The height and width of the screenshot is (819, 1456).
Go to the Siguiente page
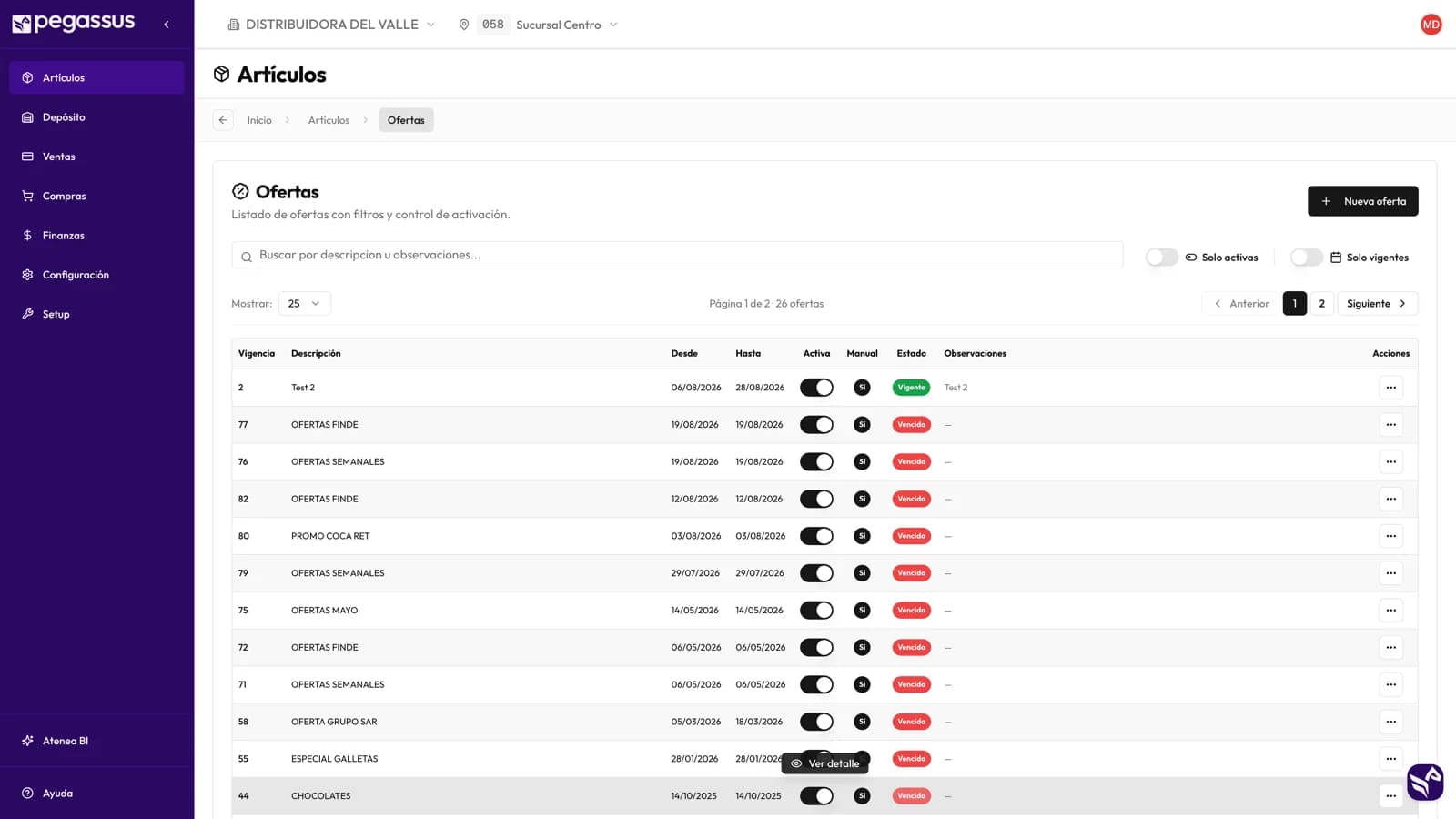click(x=1377, y=304)
